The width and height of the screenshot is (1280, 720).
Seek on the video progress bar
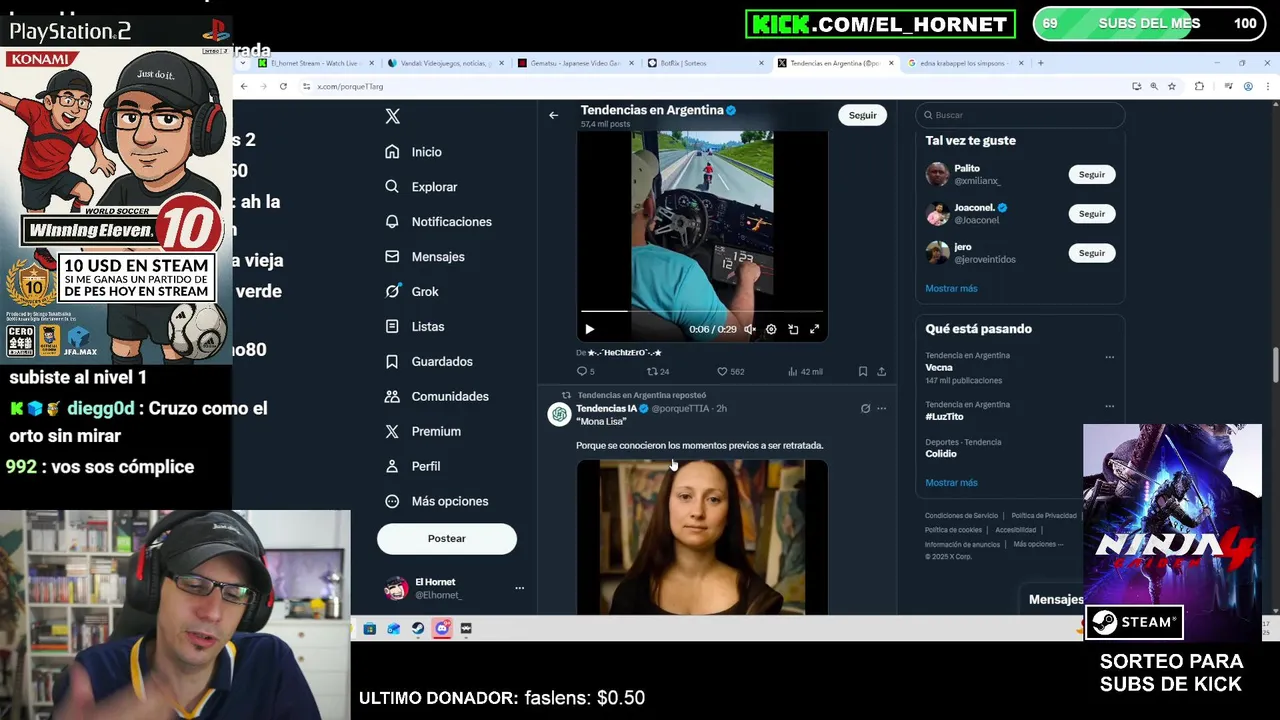coord(702,311)
